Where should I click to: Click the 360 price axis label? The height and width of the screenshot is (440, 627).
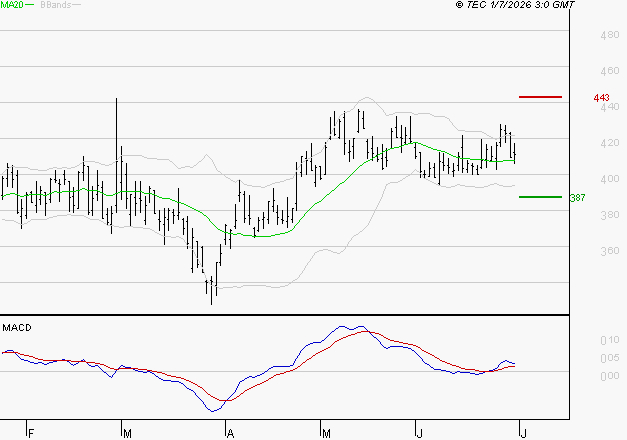[610, 251]
